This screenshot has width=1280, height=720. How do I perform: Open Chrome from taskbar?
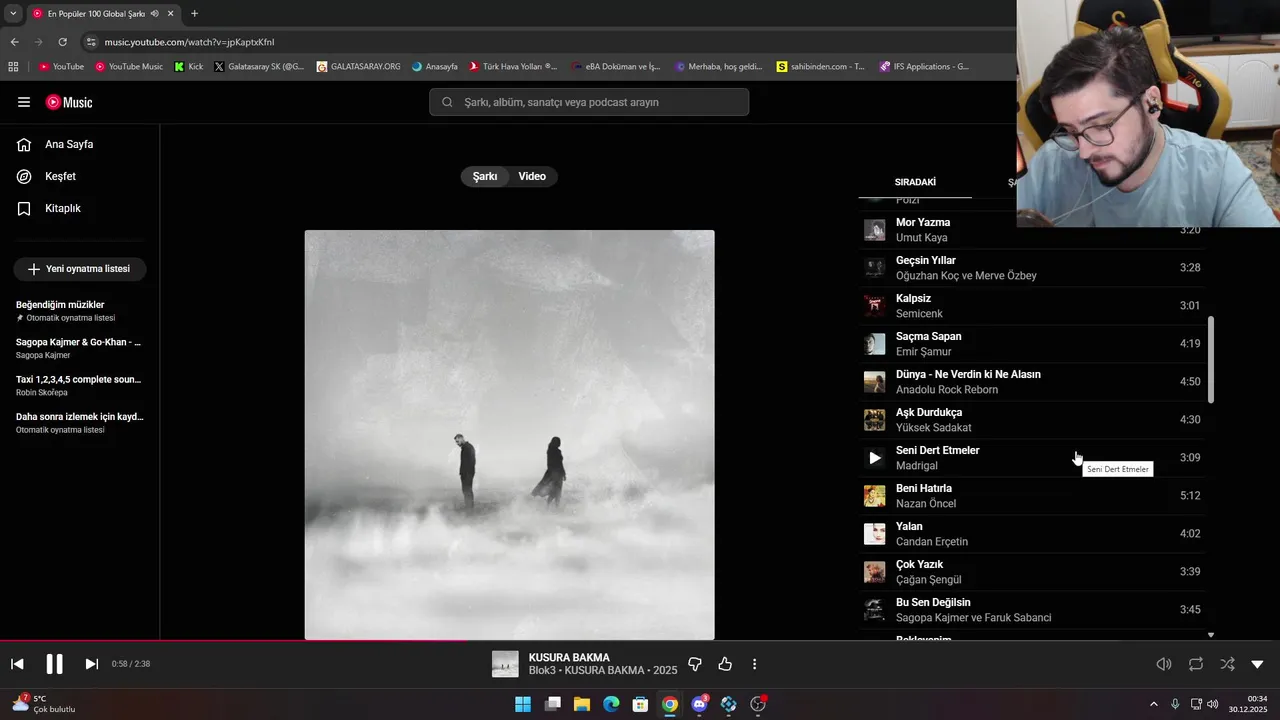tap(670, 704)
